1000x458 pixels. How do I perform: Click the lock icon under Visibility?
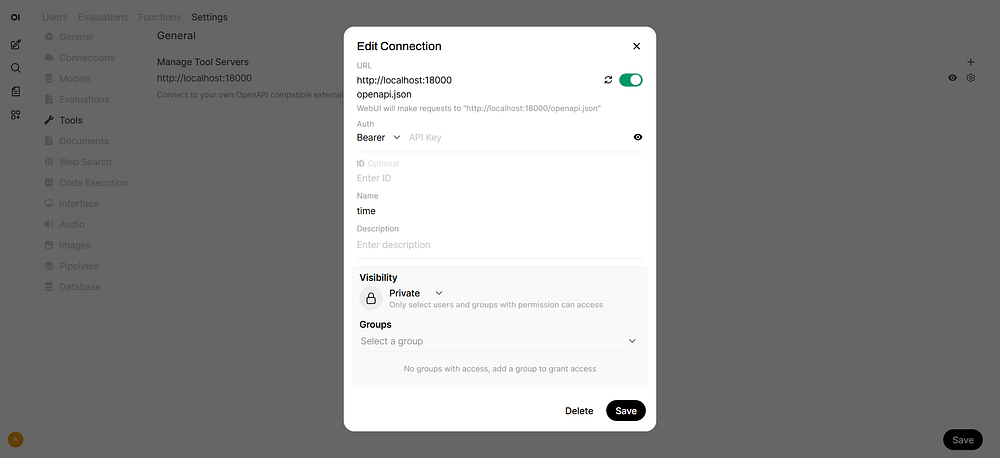click(371, 299)
